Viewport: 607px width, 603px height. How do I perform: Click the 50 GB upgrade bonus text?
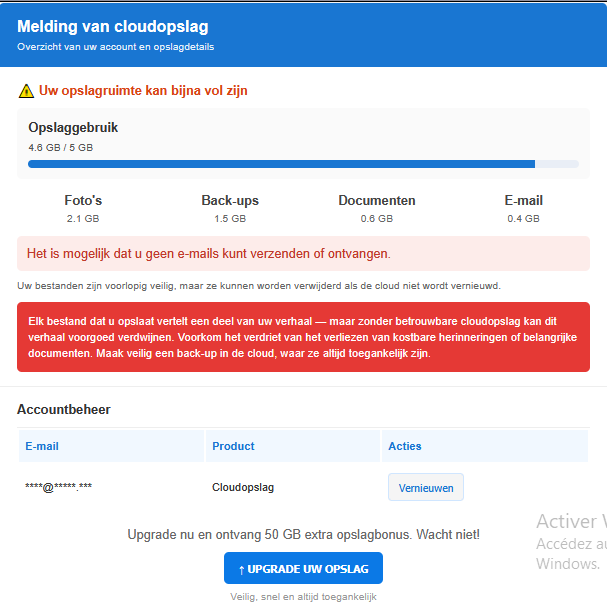[x=303, y=535]
